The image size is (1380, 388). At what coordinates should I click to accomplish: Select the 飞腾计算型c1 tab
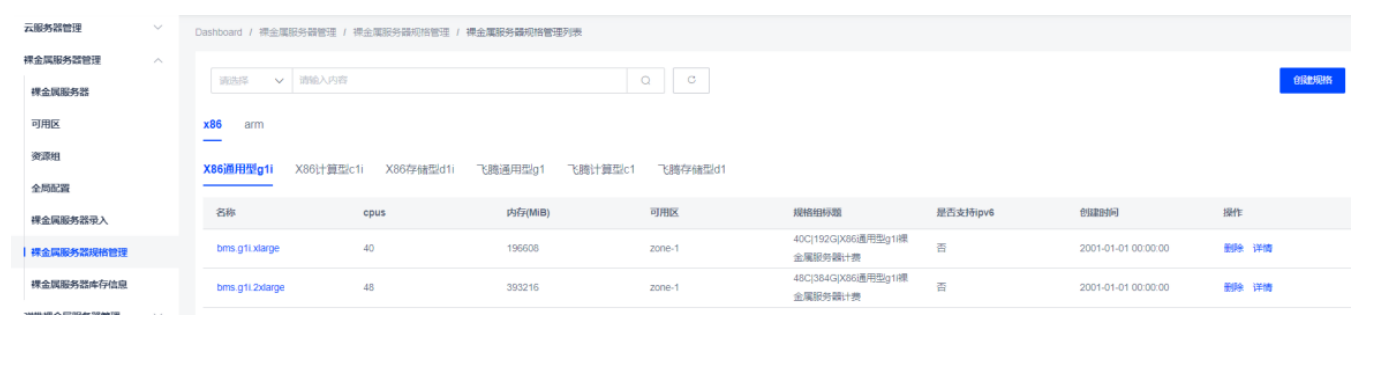point(601,170)
